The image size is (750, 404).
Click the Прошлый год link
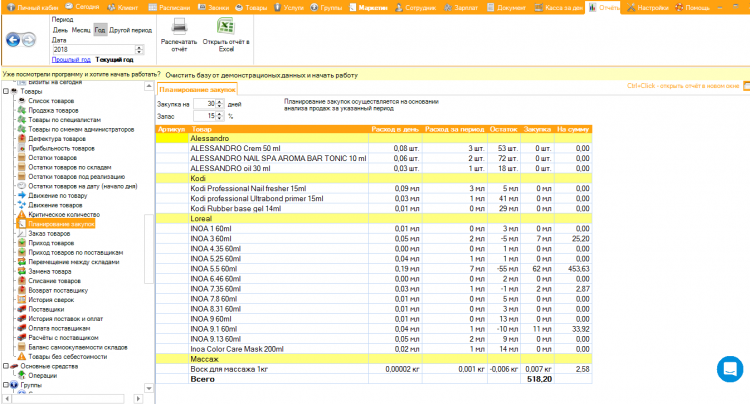pos(71,60)
